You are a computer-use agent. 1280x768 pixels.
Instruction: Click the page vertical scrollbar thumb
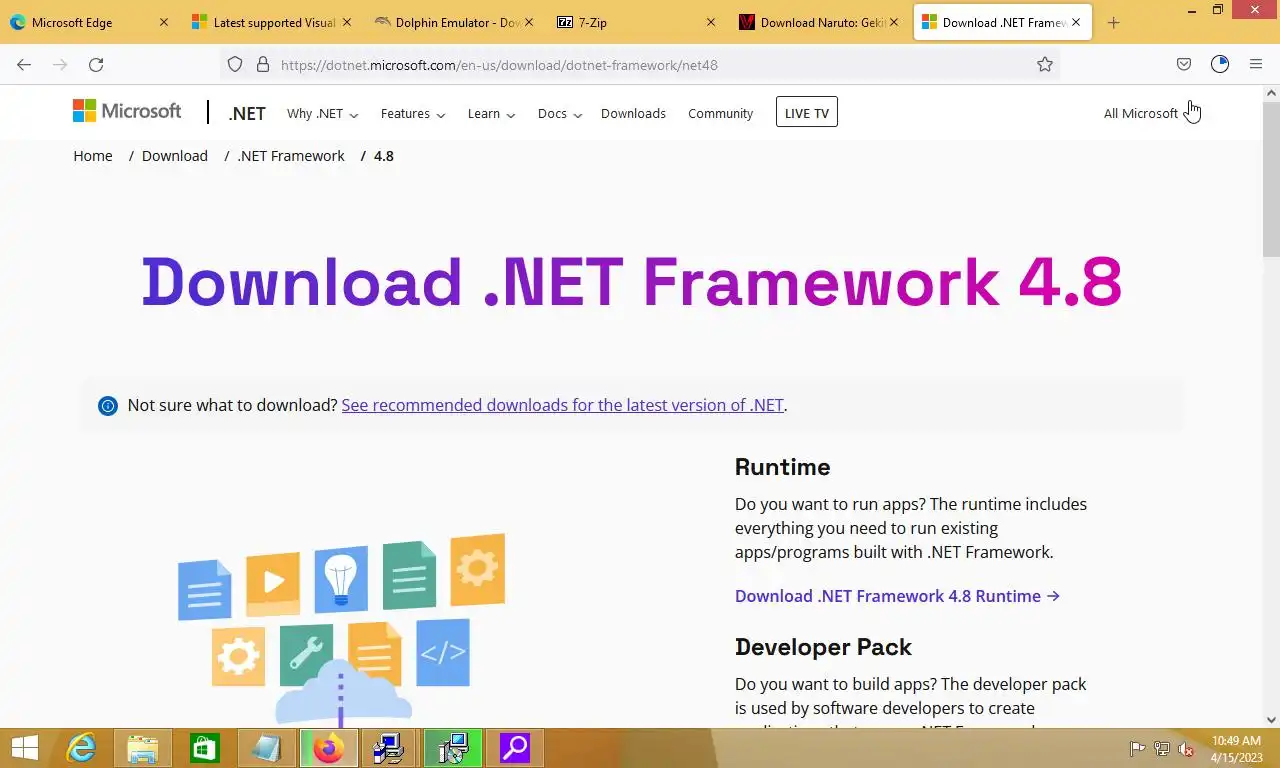[x=1271, y=180]
